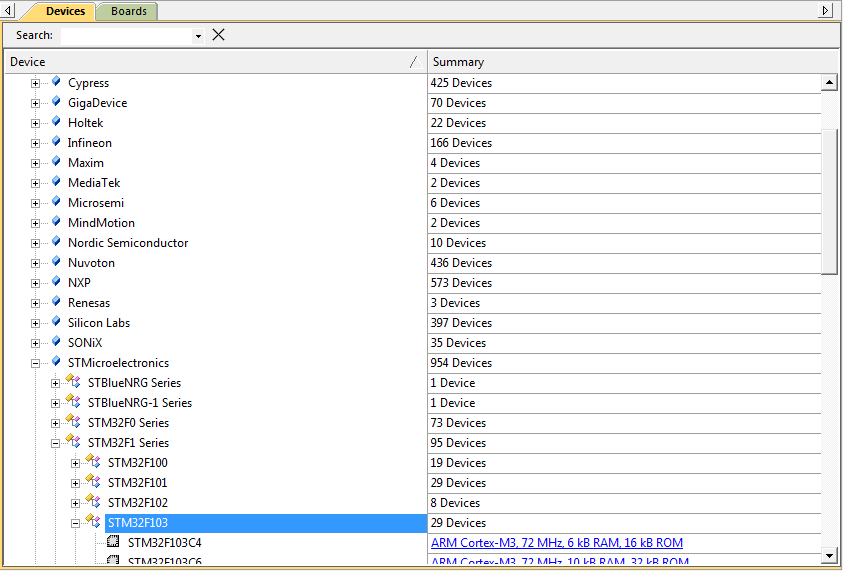The height and width of the screenshot is (571, 843).
Task: Click the vendor icon next to MediaTek
Action: click(56, 182)
